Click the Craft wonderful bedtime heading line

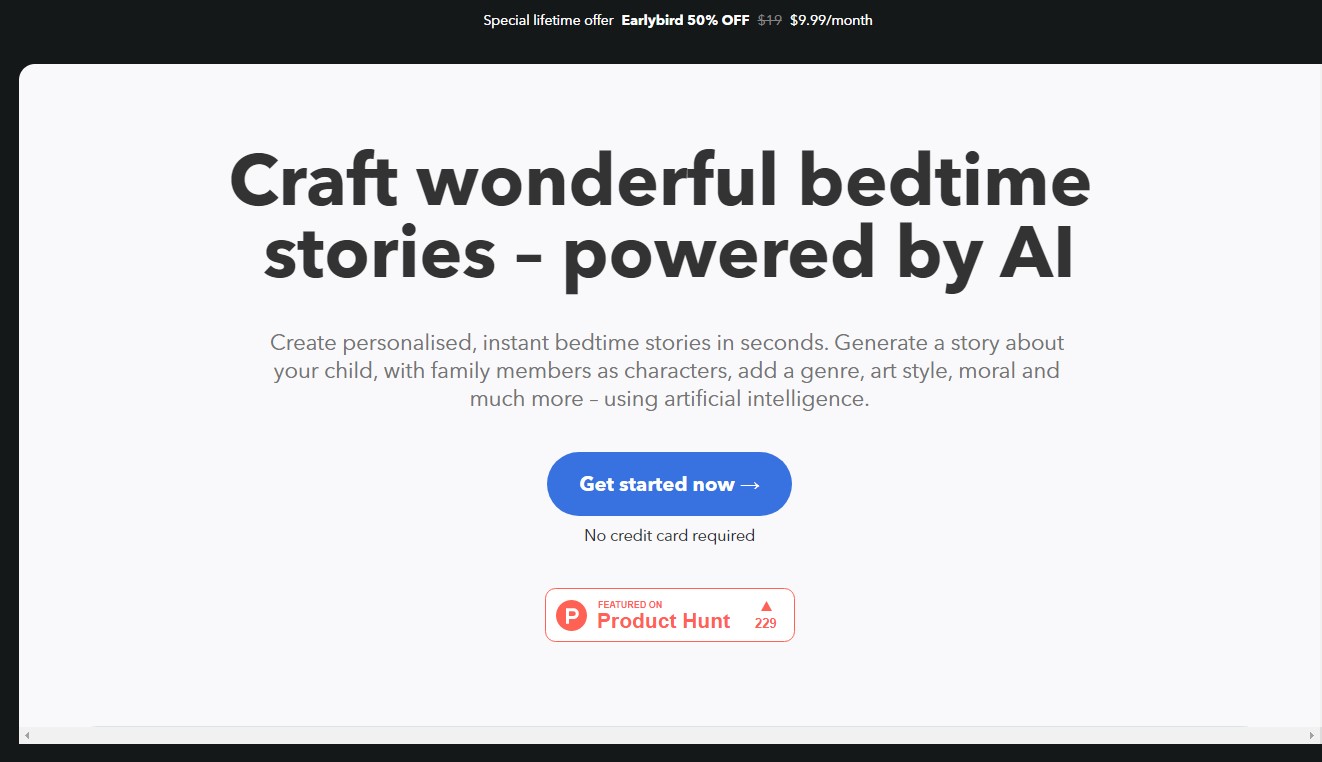coord(660,181)
